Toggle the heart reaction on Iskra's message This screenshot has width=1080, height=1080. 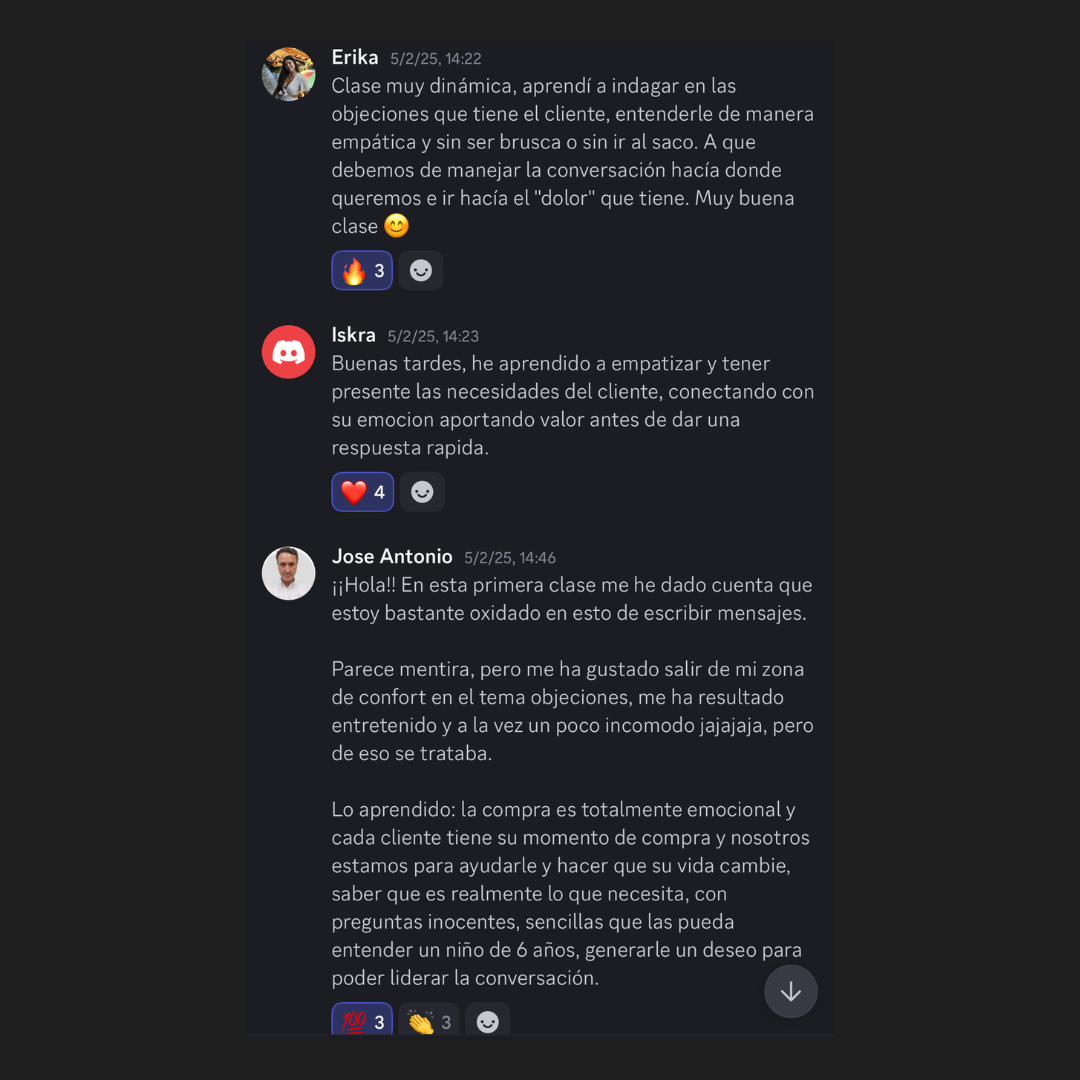[x=362, y=492]
